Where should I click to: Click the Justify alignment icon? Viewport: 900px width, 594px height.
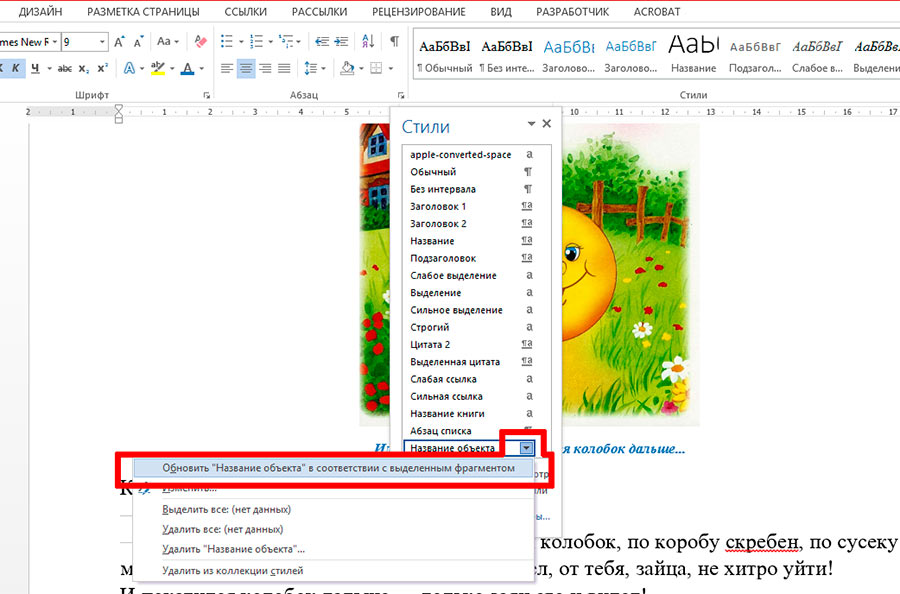pyautogui.click(x=285, y=68)
